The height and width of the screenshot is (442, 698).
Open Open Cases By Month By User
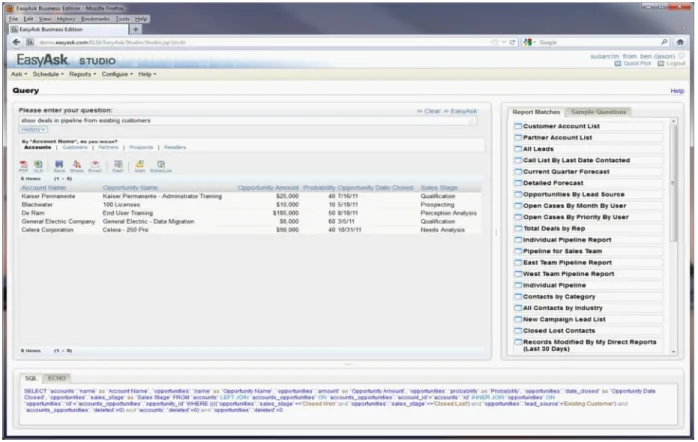[x=574, y=206]
